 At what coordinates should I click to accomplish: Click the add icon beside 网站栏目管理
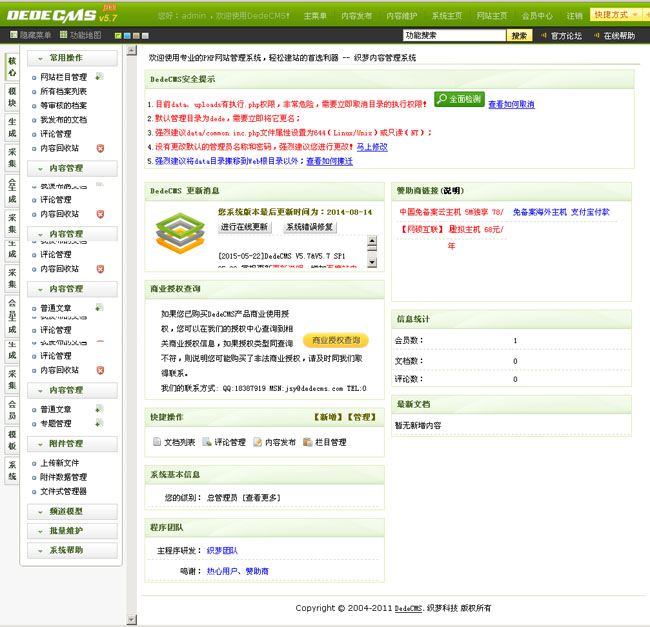[99, 77]
